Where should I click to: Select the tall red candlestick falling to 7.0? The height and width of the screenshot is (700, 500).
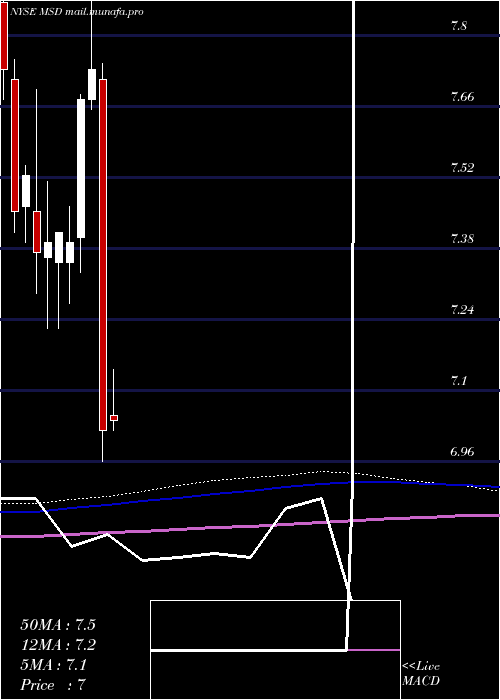pyautogui.click(x=103, y=255)
